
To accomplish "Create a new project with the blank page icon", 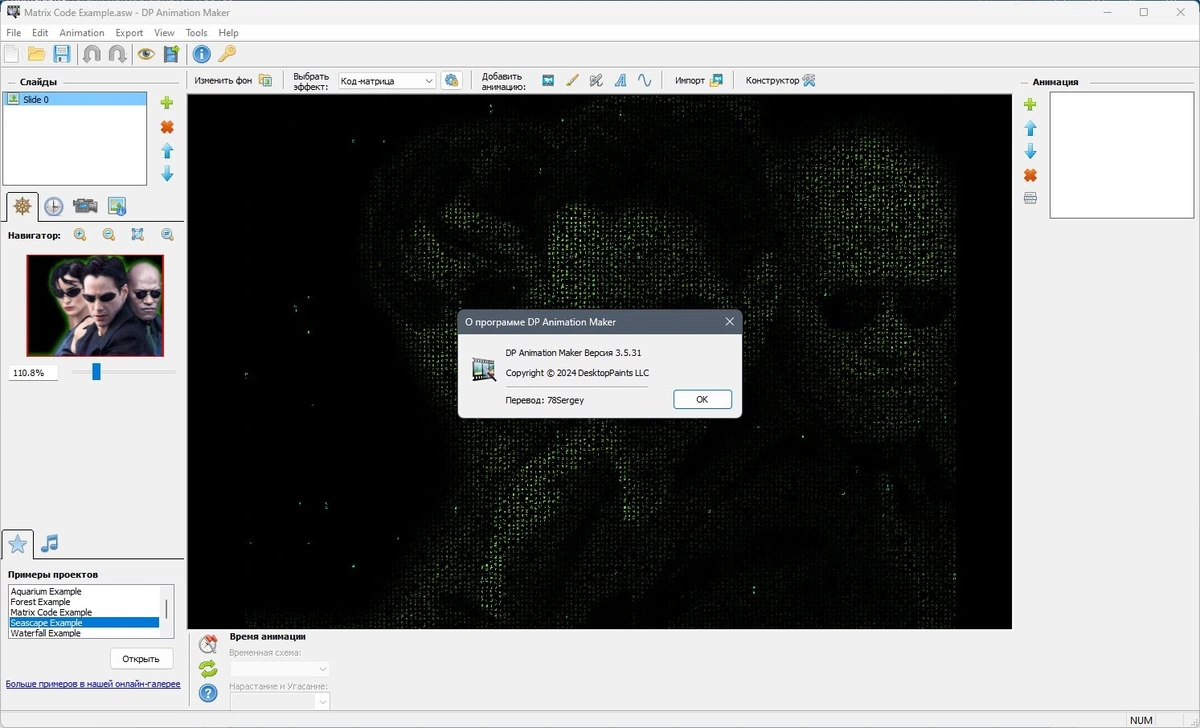I will (x=11, y=54).
